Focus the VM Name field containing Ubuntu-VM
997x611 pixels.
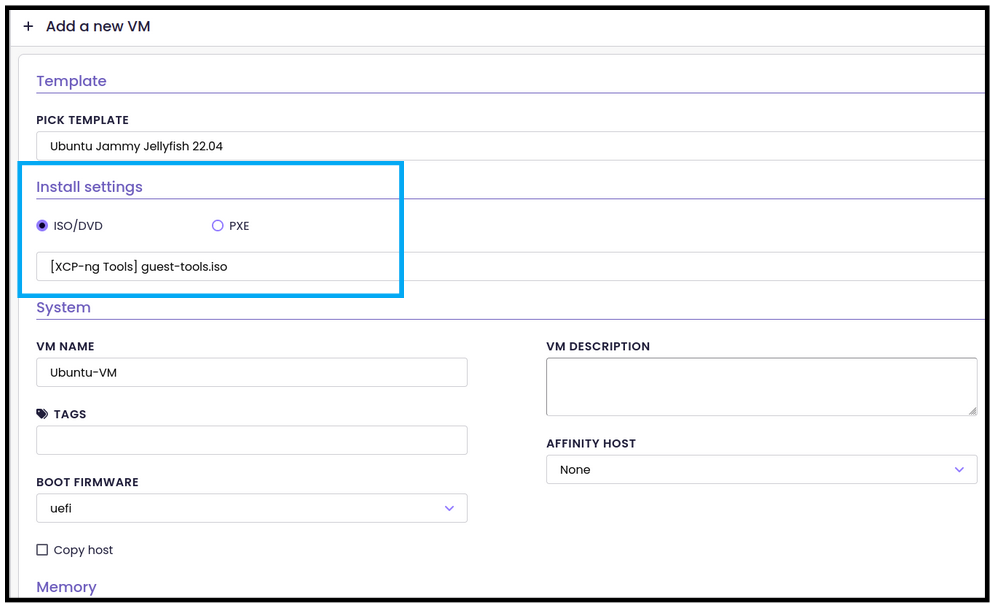point(252,373)
